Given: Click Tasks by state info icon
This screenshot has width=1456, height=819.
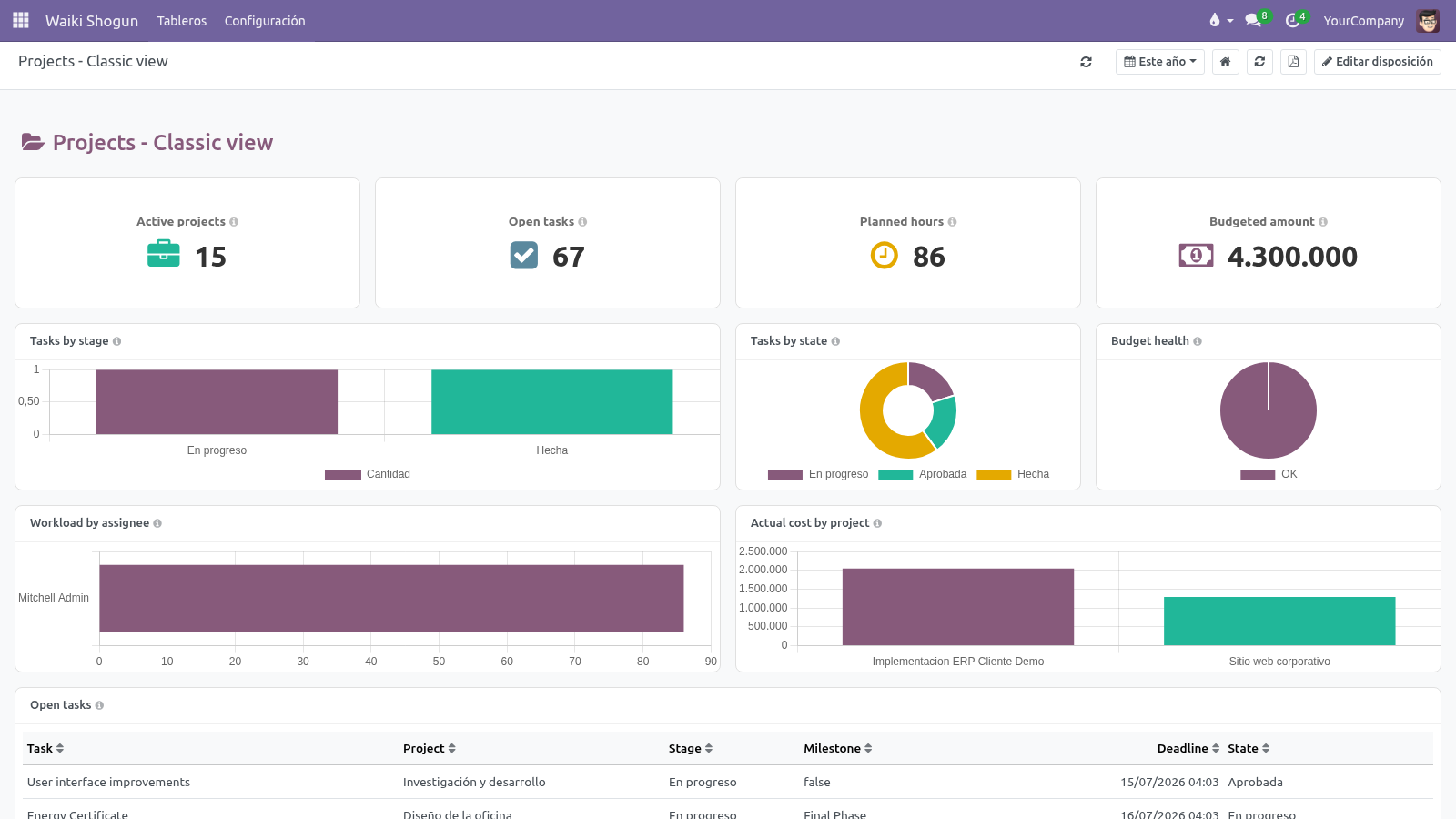Looking at the screenshot, I should point(835,341).
